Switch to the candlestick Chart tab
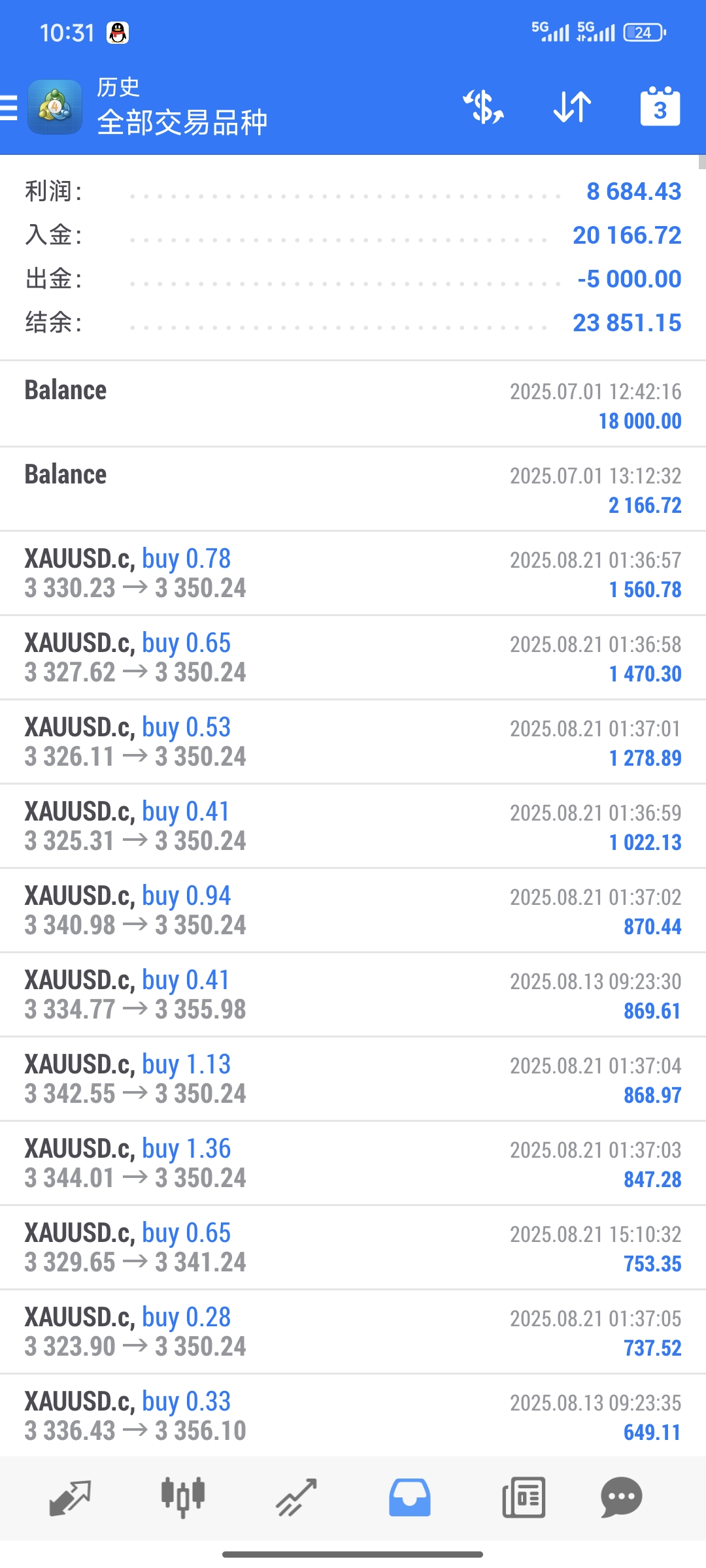This screenshot has width=706, height=1568. 183,1497
